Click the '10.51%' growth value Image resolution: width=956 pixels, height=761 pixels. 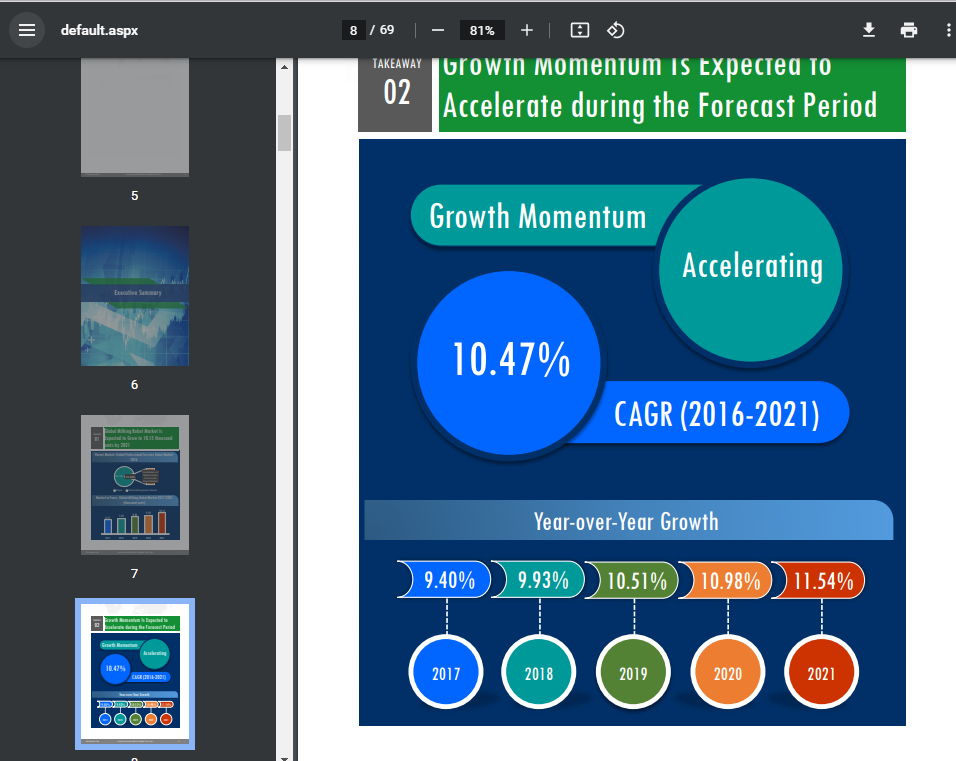click(637, 581)
